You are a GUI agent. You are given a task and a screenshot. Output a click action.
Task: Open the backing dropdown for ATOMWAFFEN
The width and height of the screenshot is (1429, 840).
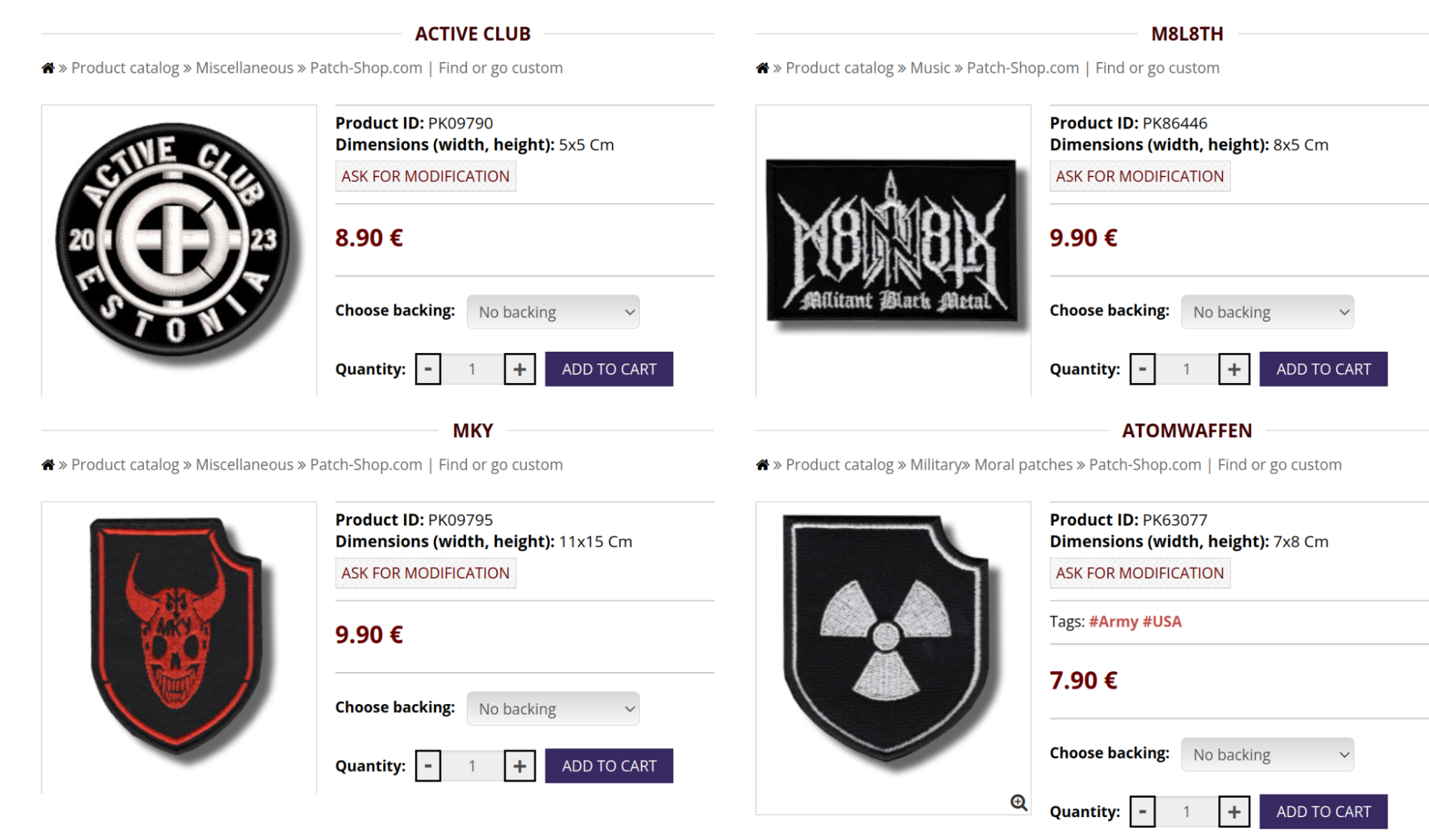point(1267,754)
